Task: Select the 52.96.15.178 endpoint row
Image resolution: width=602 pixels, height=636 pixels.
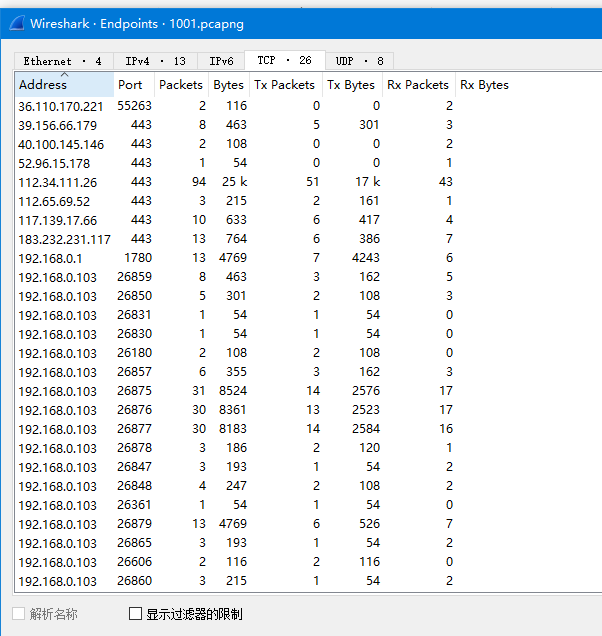Action: 308,163
